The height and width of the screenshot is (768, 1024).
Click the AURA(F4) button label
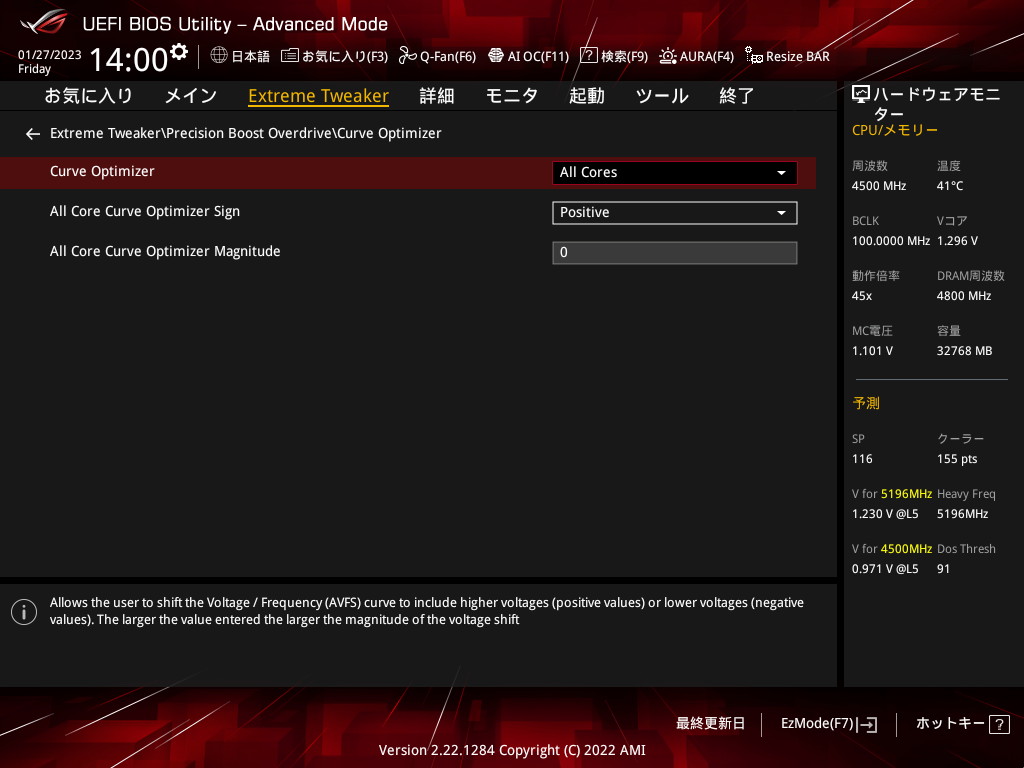point(707,57)
